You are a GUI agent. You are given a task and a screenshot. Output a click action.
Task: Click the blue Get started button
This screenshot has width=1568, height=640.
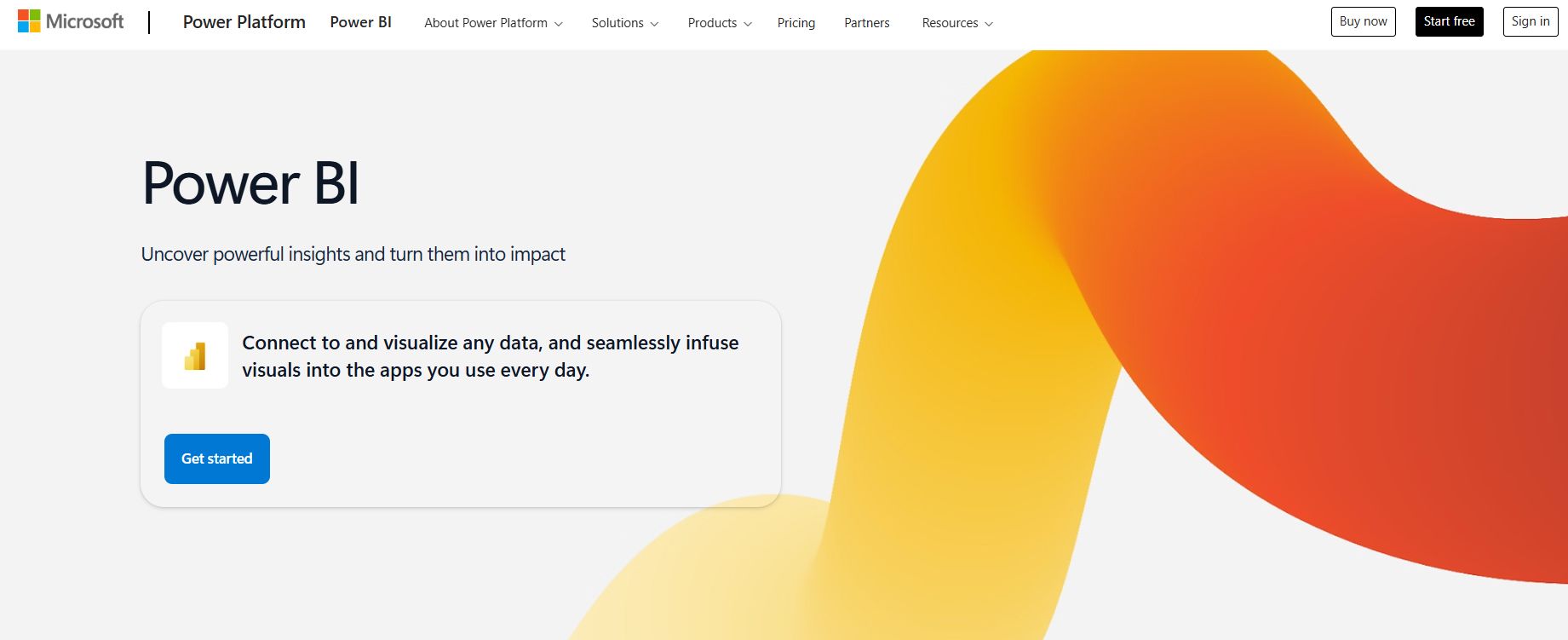click(x=217, y=458)
